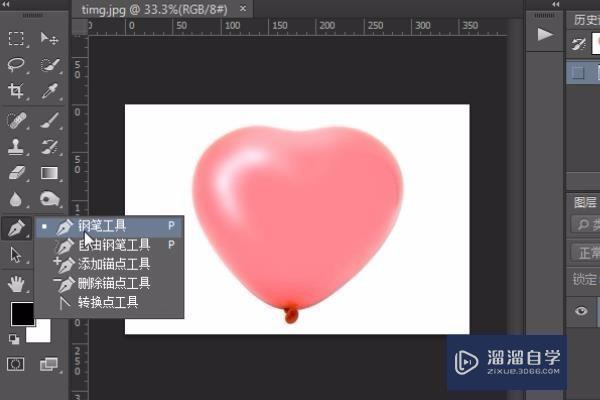600x400 pixels.
Task: Click the heart balloon image on canvas
Action: pyautogui.click(x=298, y=224)
